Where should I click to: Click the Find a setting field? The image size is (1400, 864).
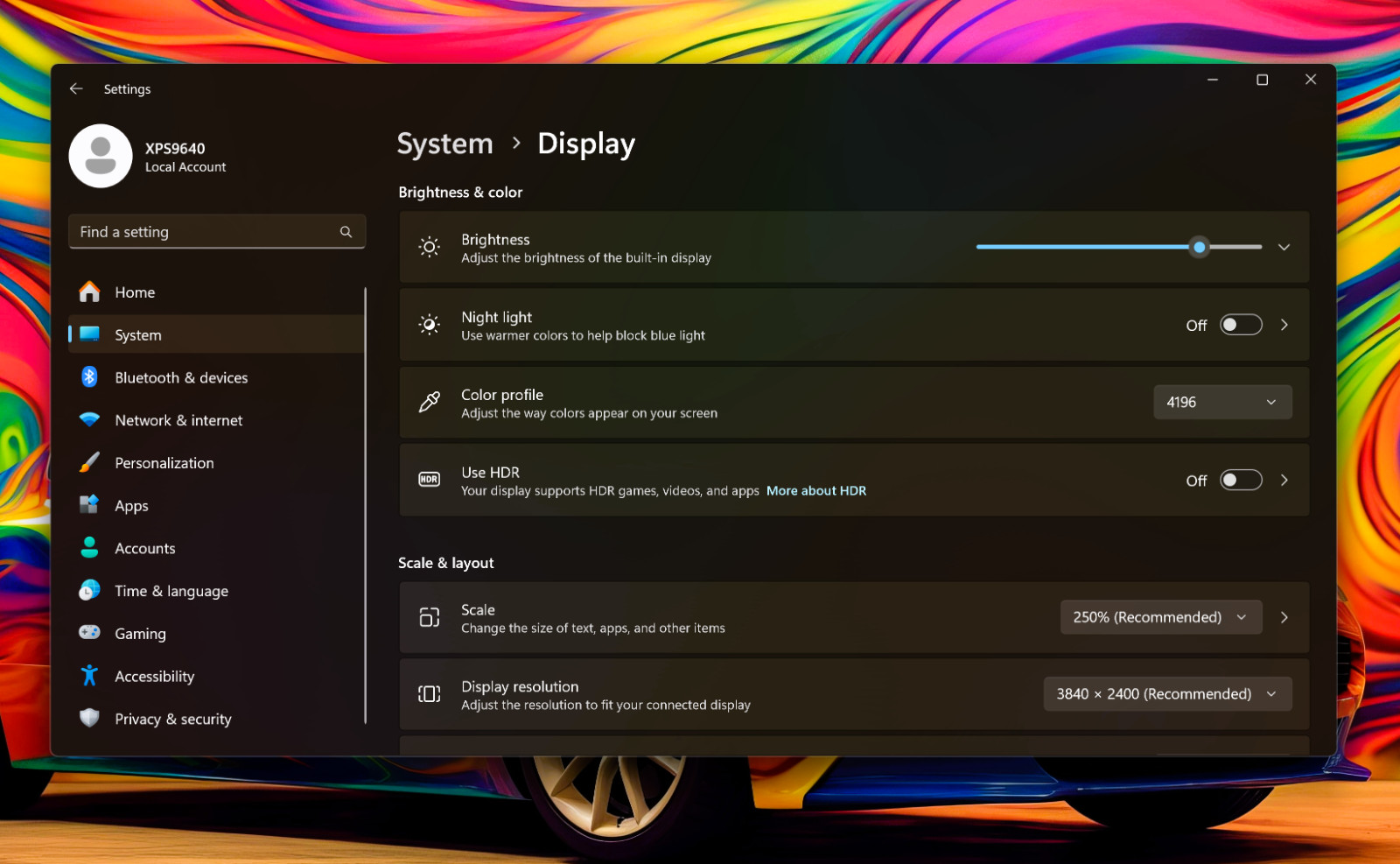[x=217, y=232]
